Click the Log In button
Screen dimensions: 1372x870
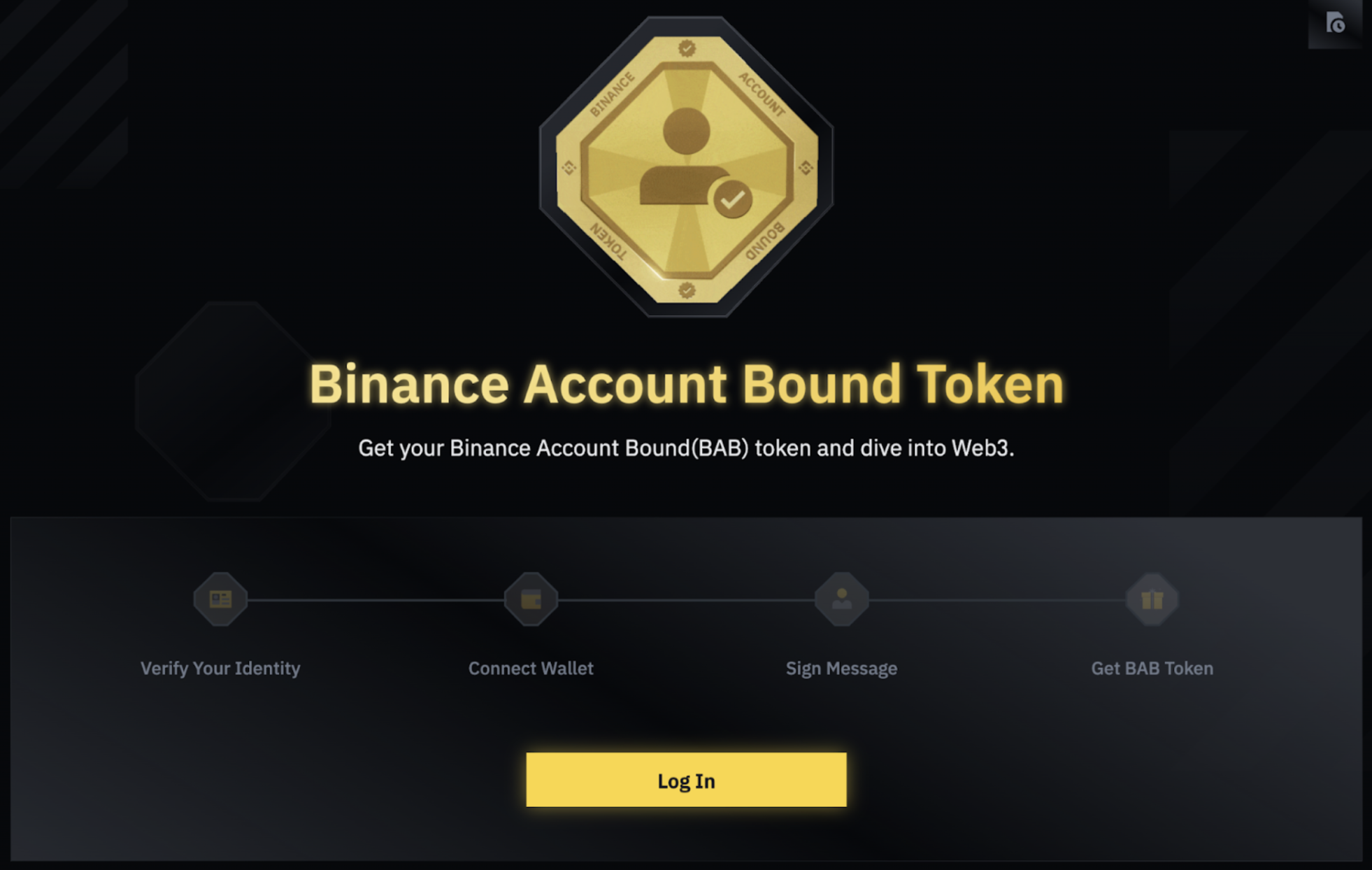coord(686,780)
